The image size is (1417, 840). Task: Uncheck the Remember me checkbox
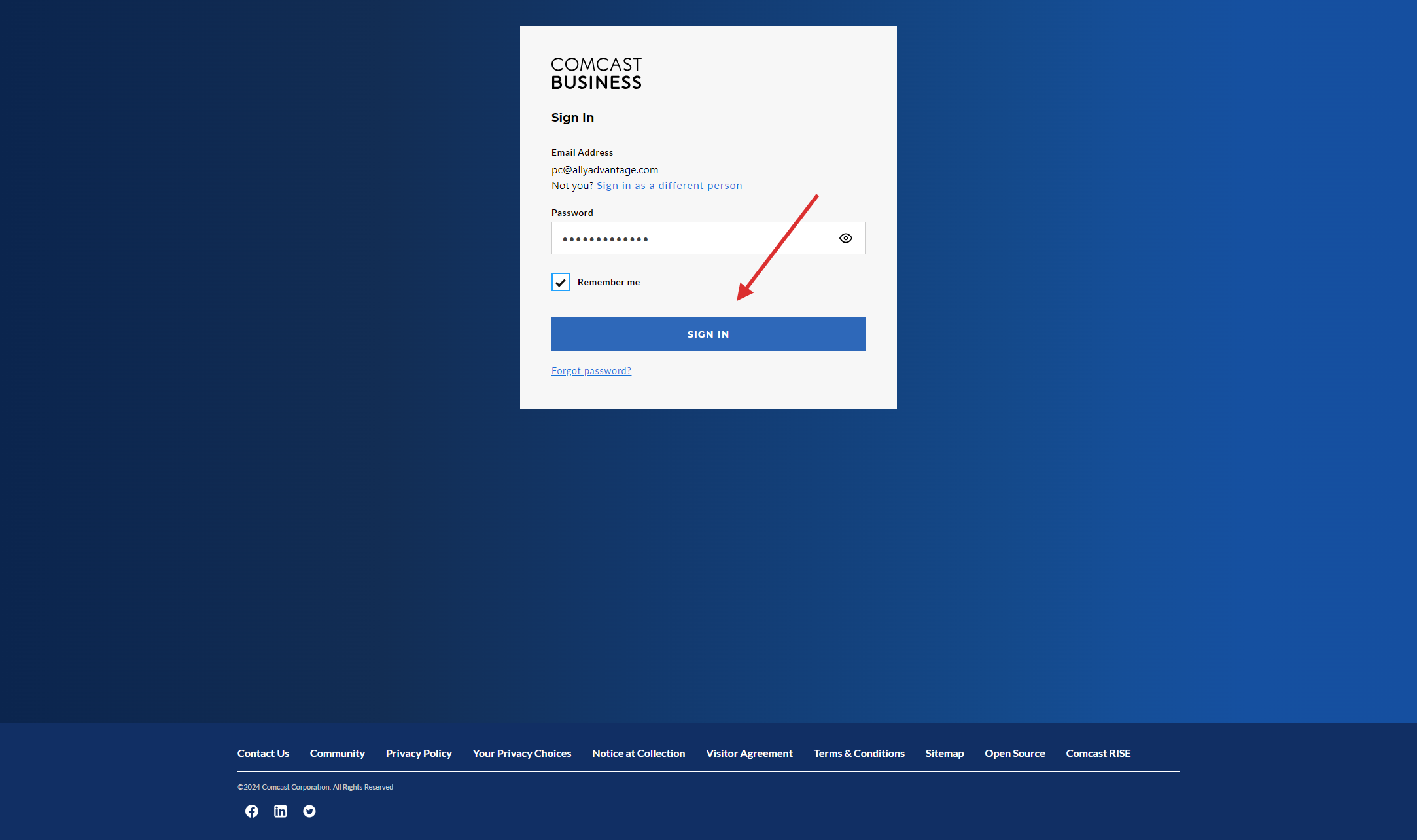click(561, 282)
